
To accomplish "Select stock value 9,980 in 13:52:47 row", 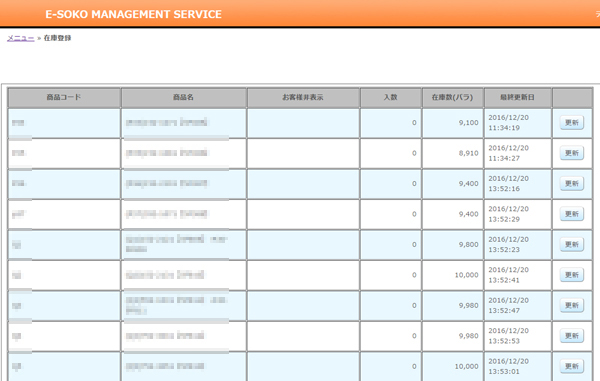I will 469,305.
